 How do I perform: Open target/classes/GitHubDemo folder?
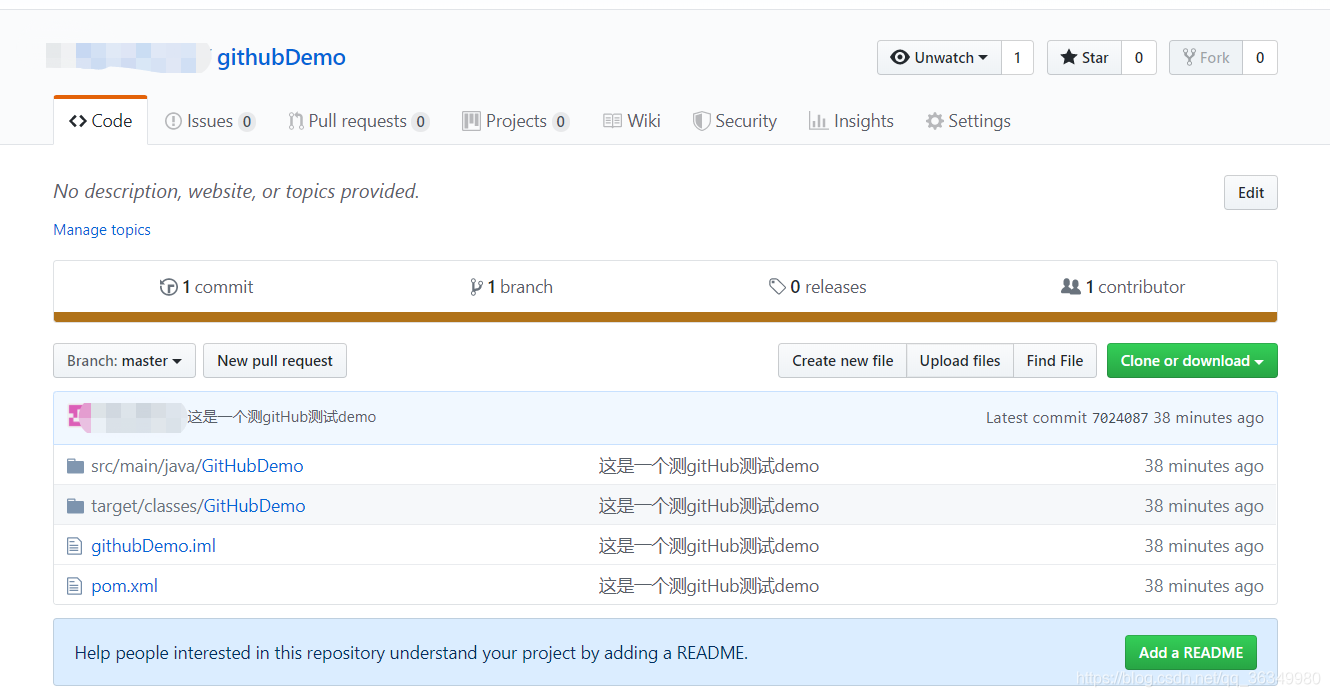[x=198, y=506]
